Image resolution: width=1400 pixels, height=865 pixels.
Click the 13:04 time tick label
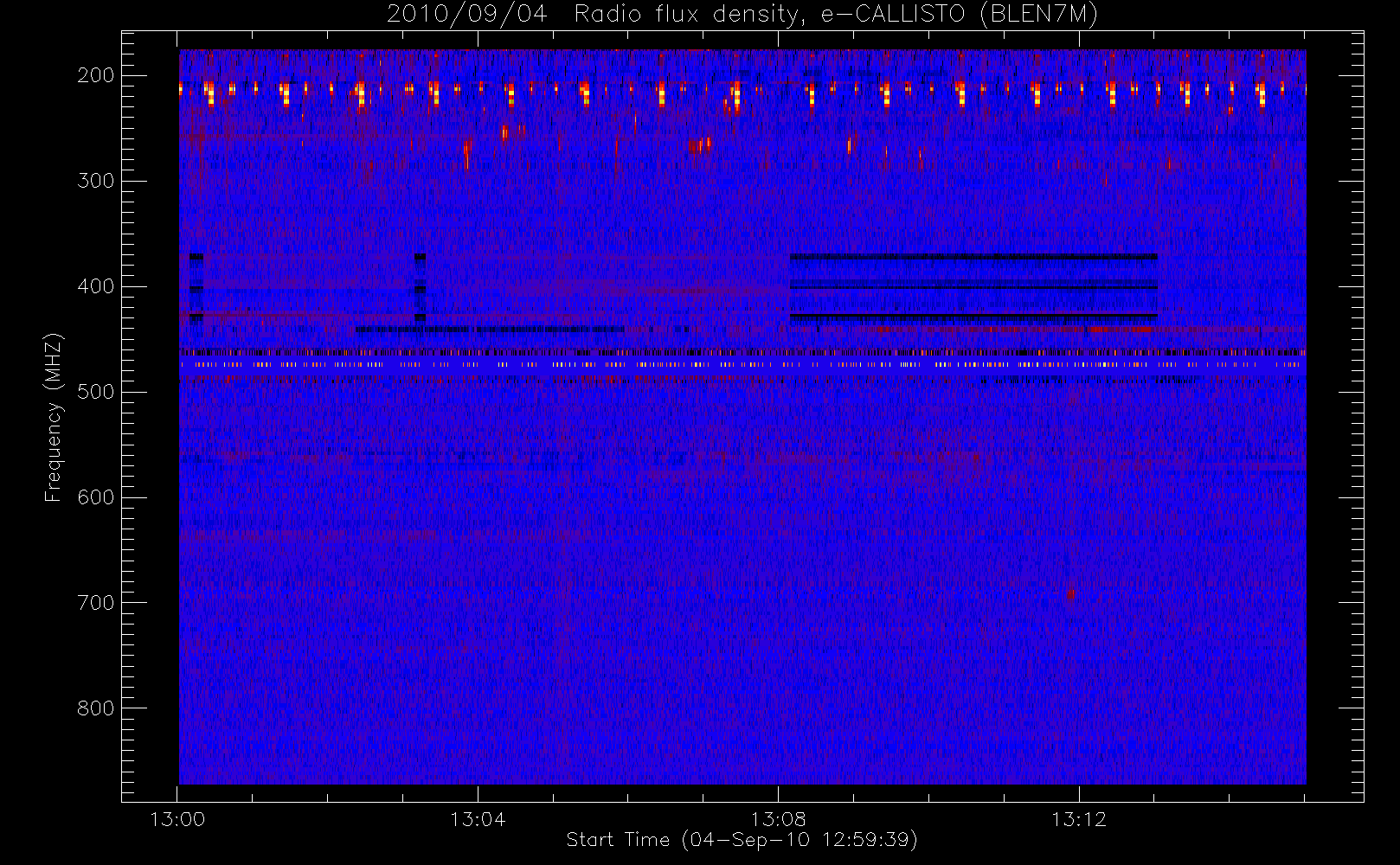click(478, 819)
